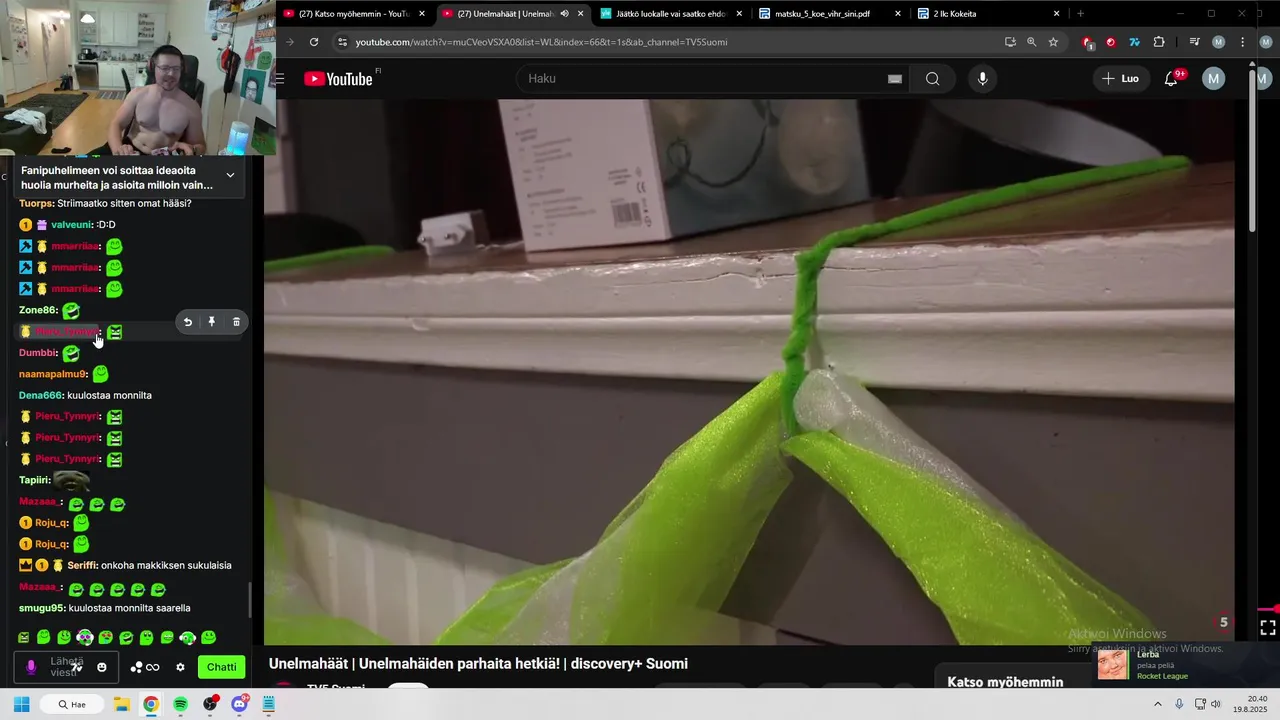Run search with the magnifier button
This screenshot has height=720, width=1280.
tap(932, 79)
